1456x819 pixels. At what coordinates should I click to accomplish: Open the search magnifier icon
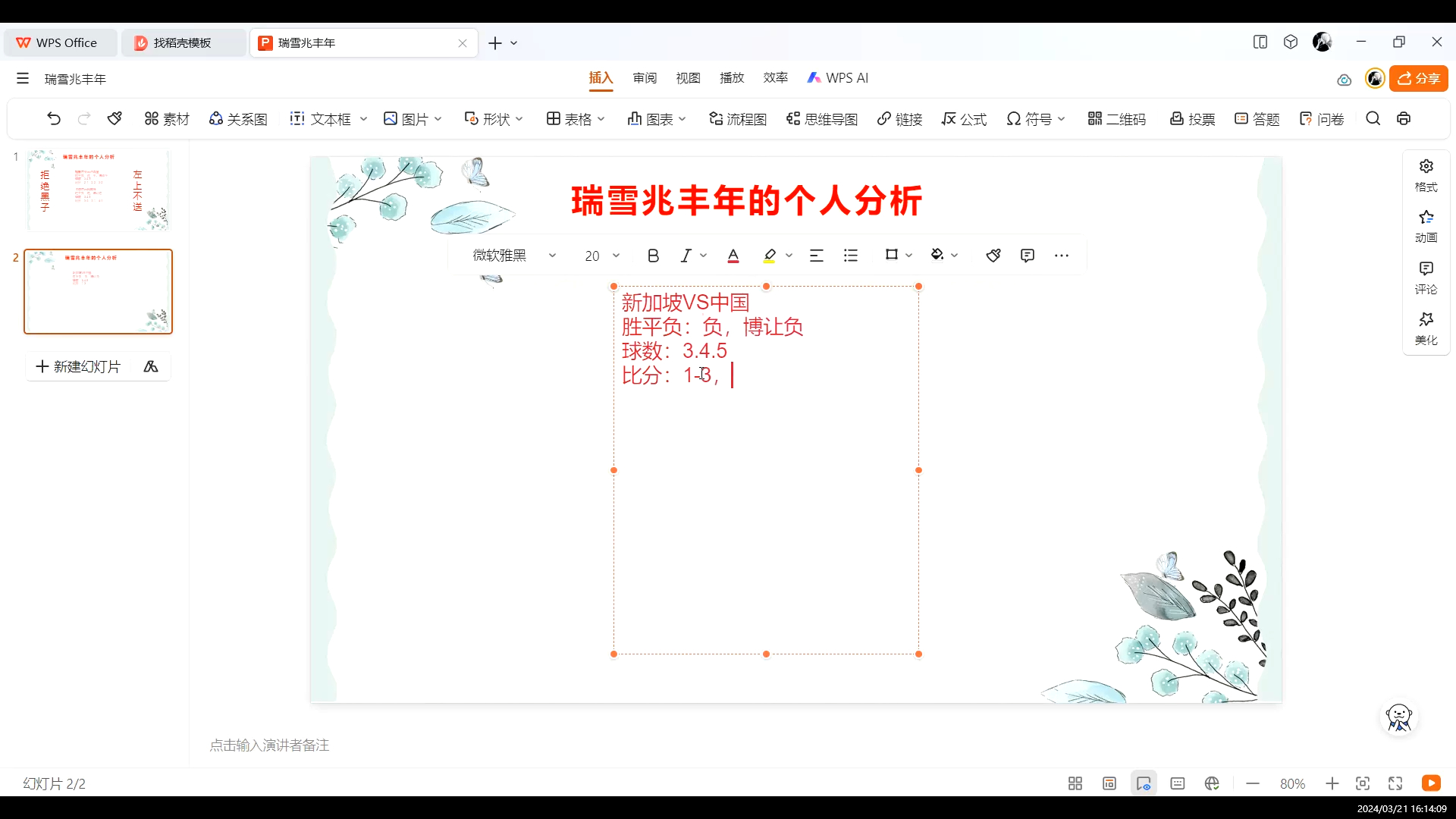(1373, 119)
